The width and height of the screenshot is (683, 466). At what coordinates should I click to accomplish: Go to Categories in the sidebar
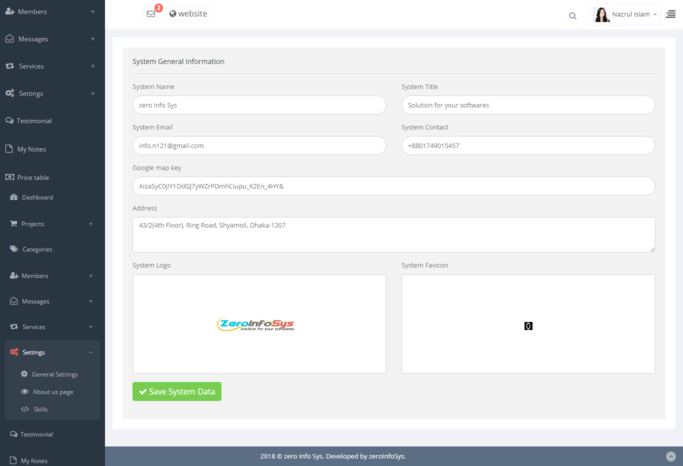(37, 249)
